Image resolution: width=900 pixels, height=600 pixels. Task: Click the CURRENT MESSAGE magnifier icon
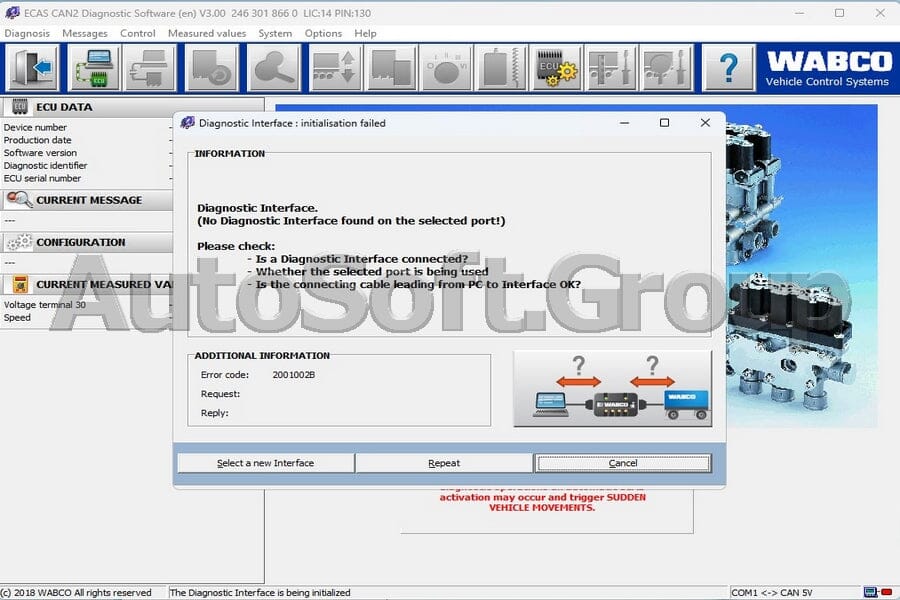19,200
